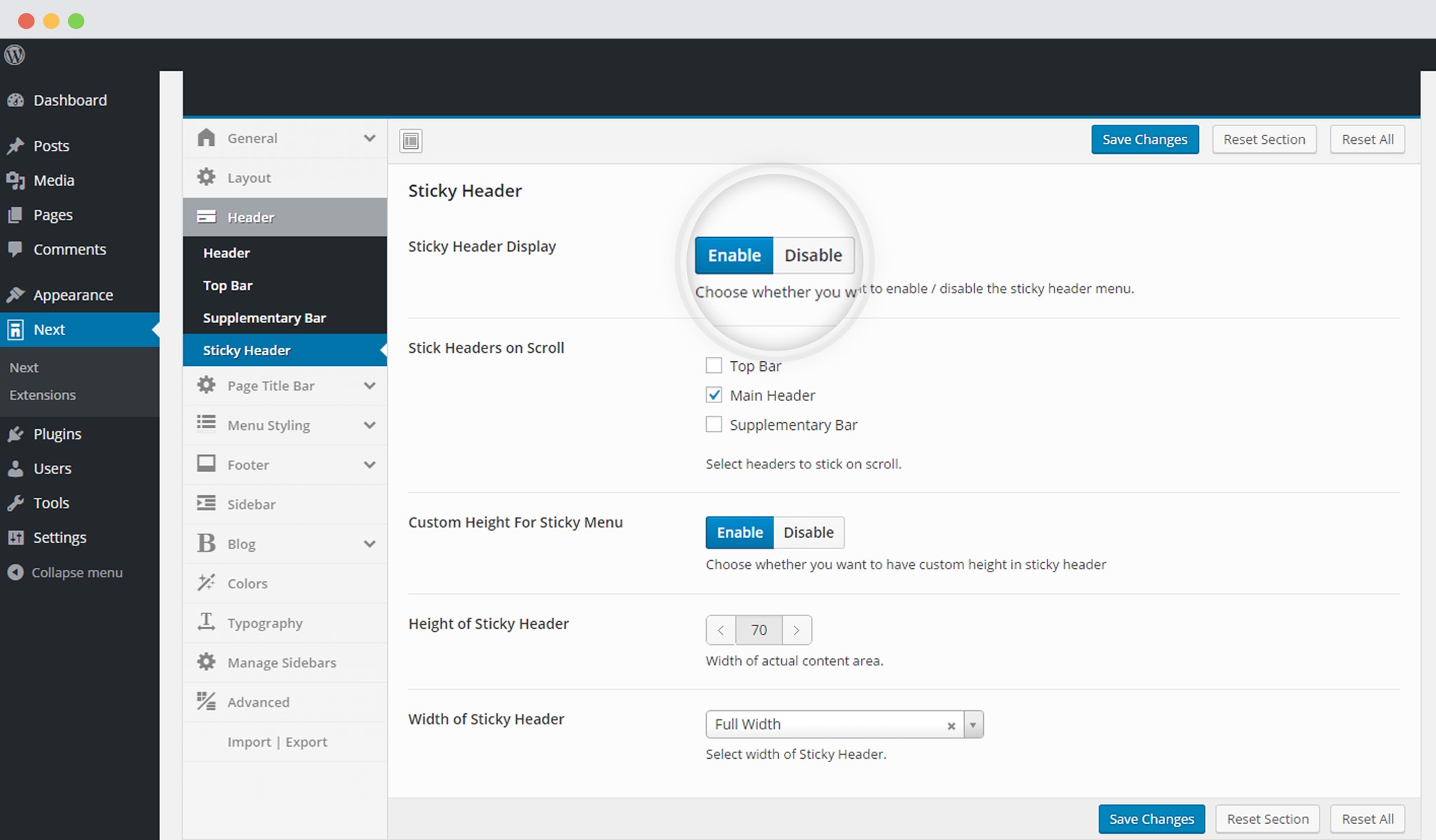Click the Posts menu icon
This screenshot has height=840, width=1436.
click(x=15, y=145)
